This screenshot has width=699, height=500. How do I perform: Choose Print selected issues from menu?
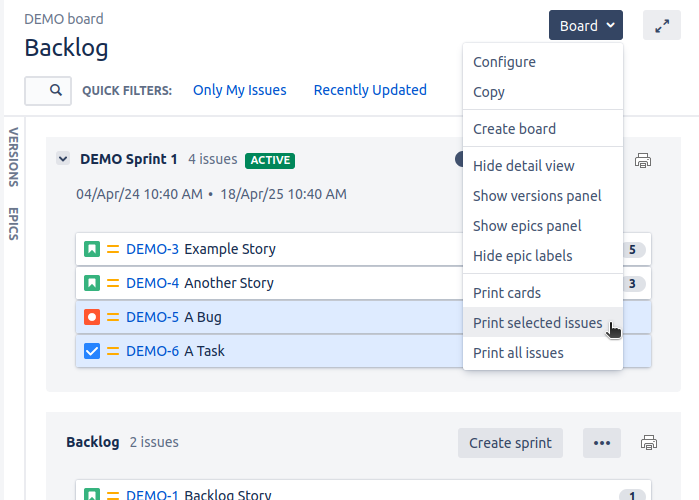pos(537,323)
